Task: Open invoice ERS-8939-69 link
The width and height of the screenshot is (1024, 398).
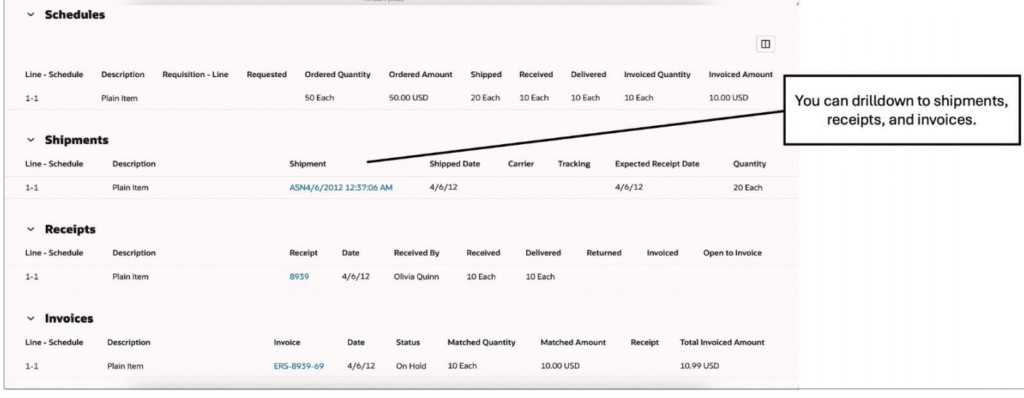Action: click(298, 366)
